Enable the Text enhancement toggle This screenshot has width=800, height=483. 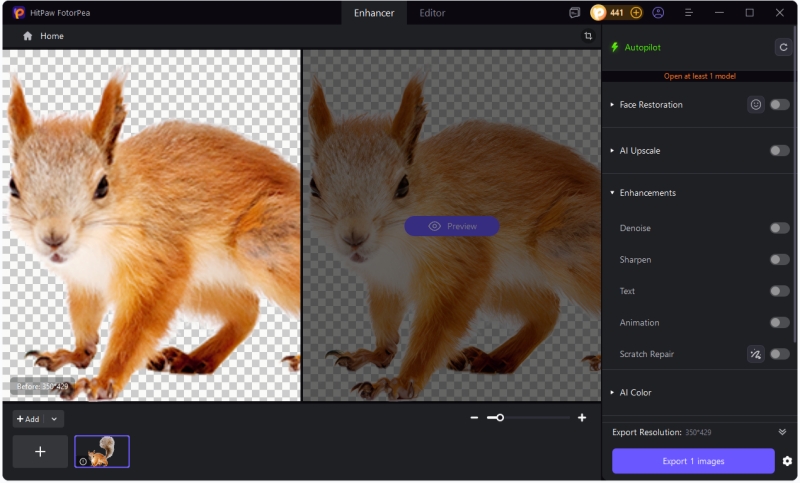pyautogui.click(x=780, y=291)
